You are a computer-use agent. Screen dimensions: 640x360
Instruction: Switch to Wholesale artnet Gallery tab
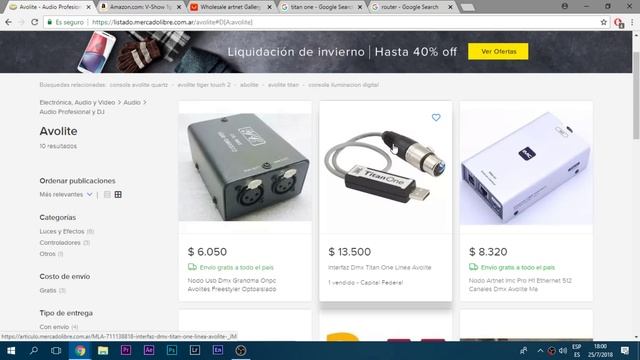[230, 7]
